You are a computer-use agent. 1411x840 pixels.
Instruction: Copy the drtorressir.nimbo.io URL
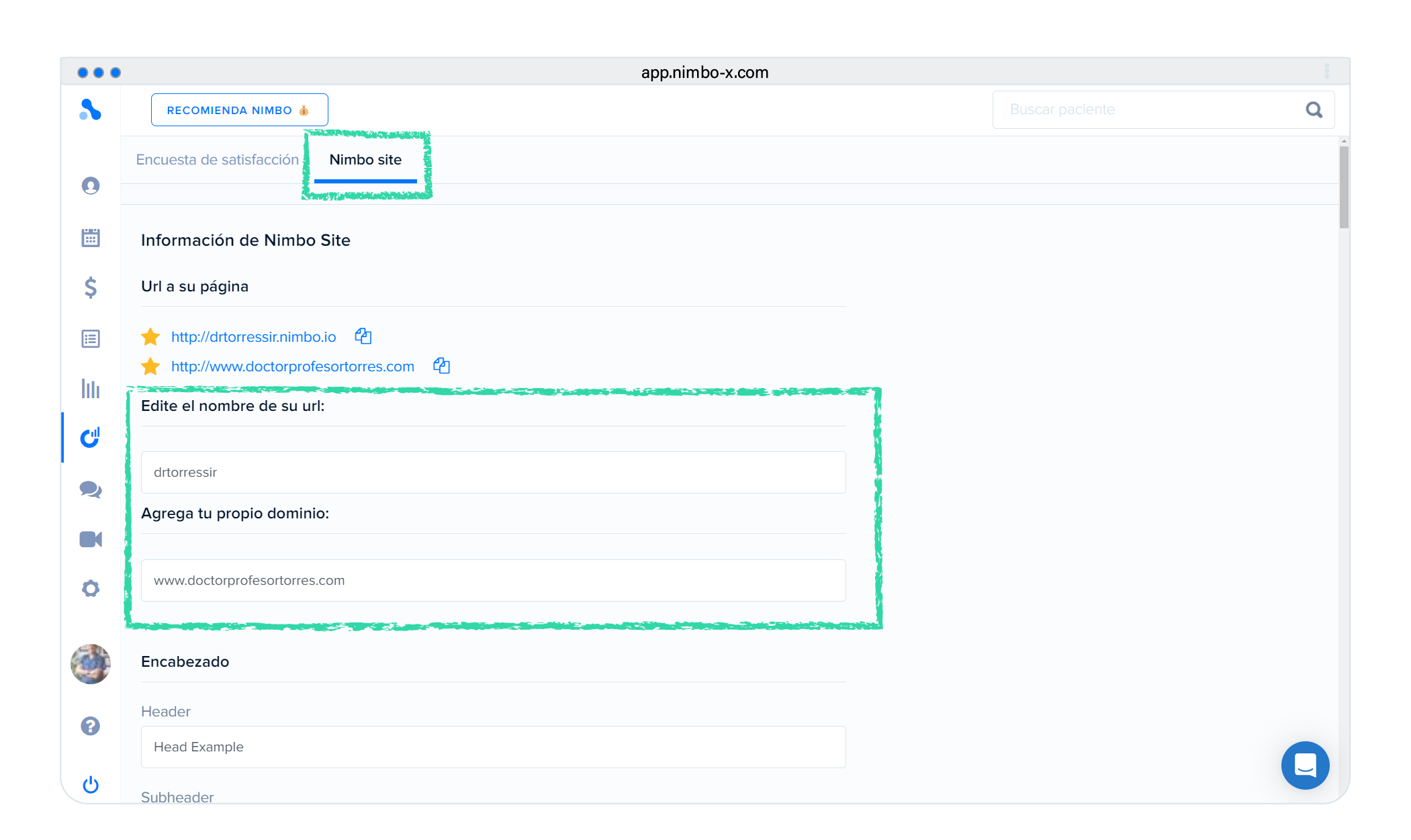[363, 336]
